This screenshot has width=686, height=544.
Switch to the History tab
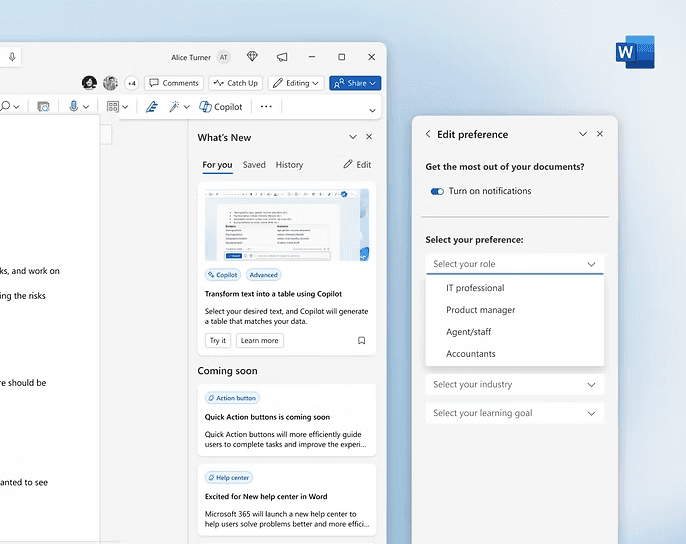[x=289, y=165]
